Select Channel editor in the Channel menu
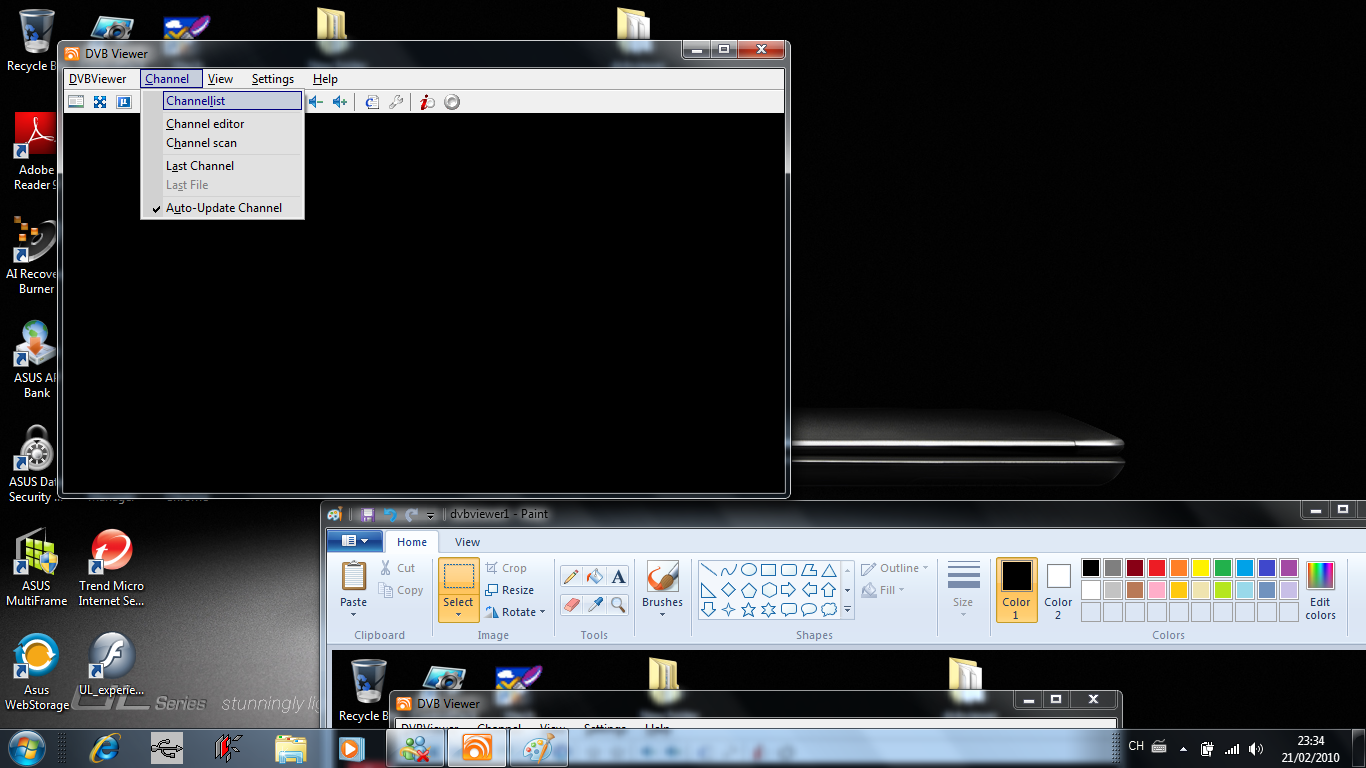The height and width of the screenshot is (768, 1366). [x=205, y=124]
